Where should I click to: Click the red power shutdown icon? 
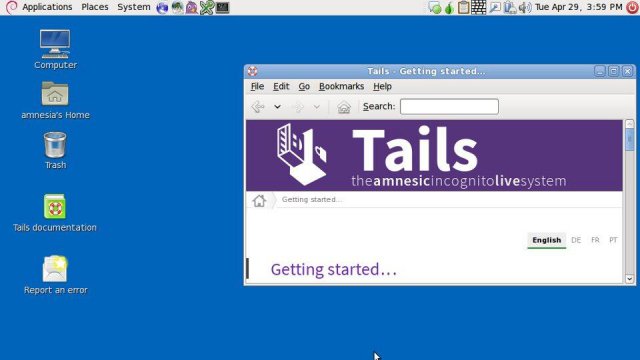tap(632, 7)
